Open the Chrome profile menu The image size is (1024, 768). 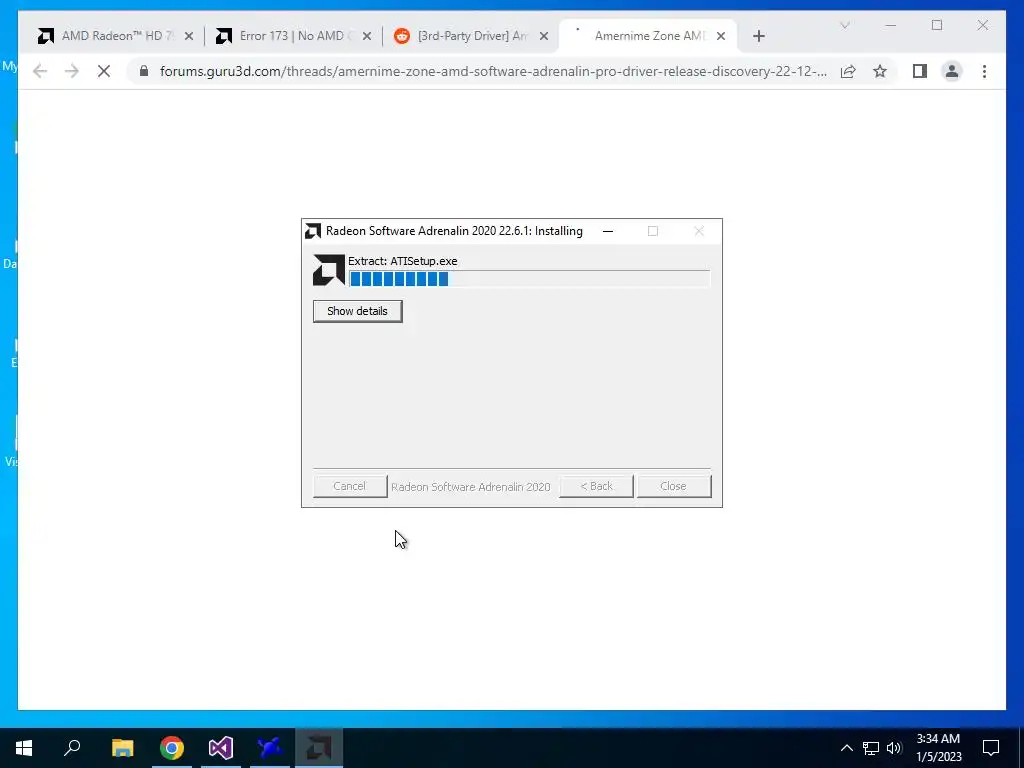(952, 71)
